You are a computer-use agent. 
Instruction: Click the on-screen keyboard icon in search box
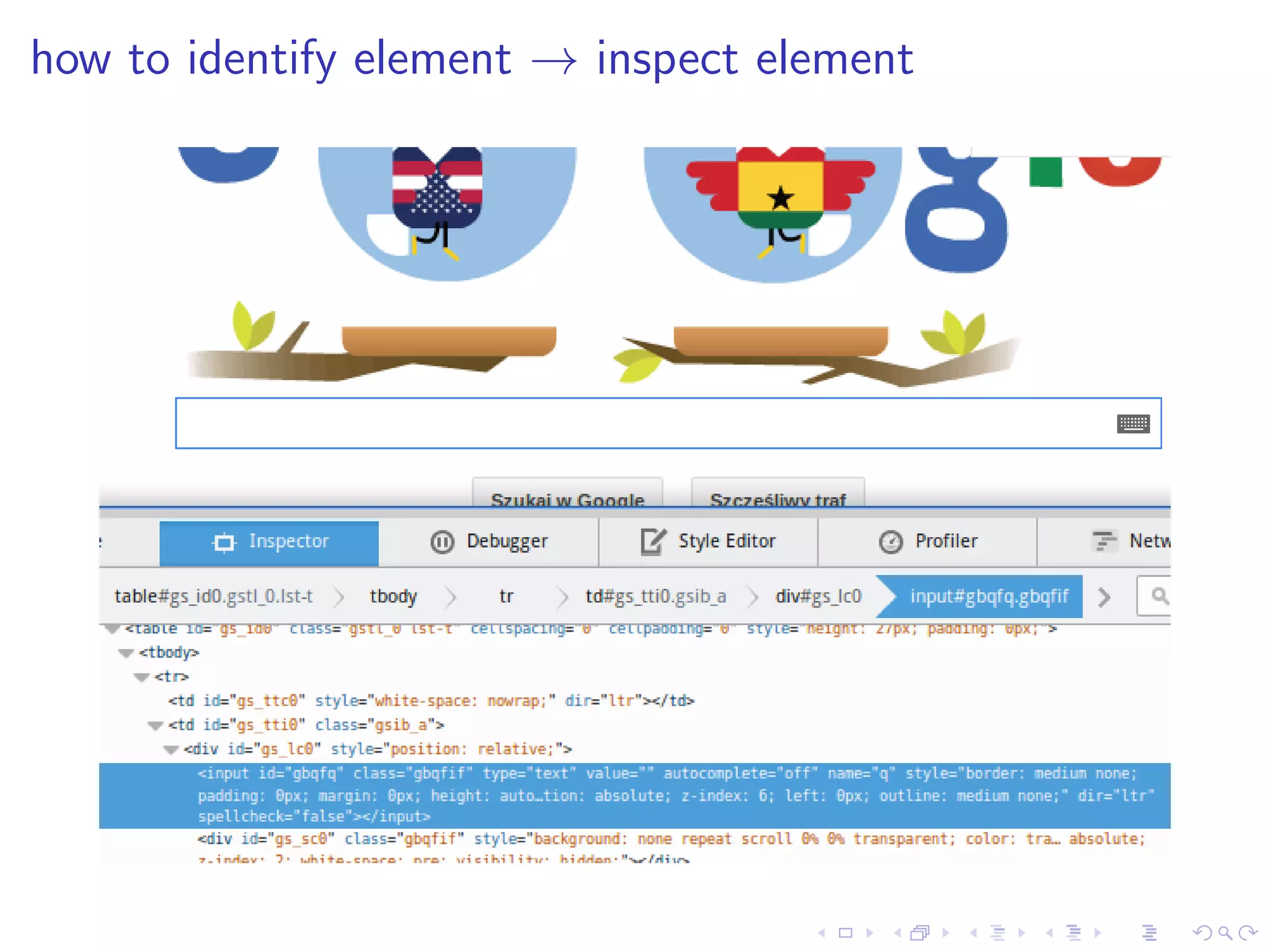pos(1133,424)
